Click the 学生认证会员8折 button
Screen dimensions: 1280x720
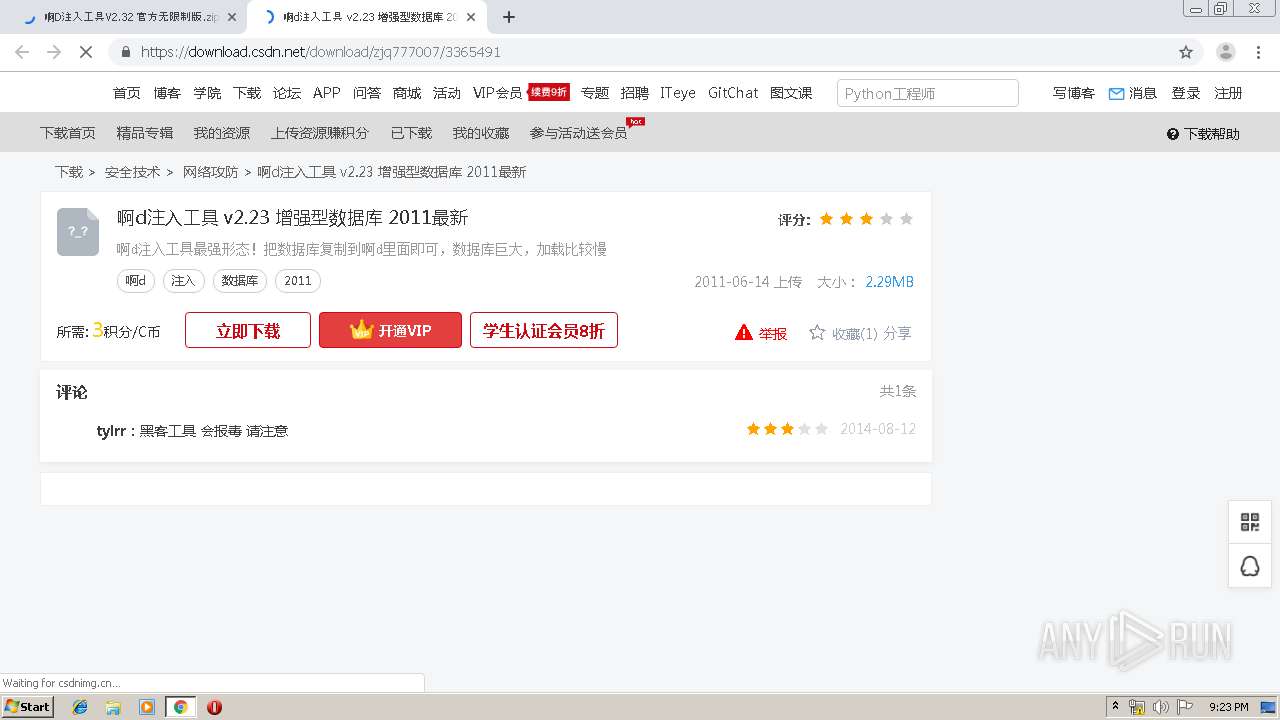544,330
